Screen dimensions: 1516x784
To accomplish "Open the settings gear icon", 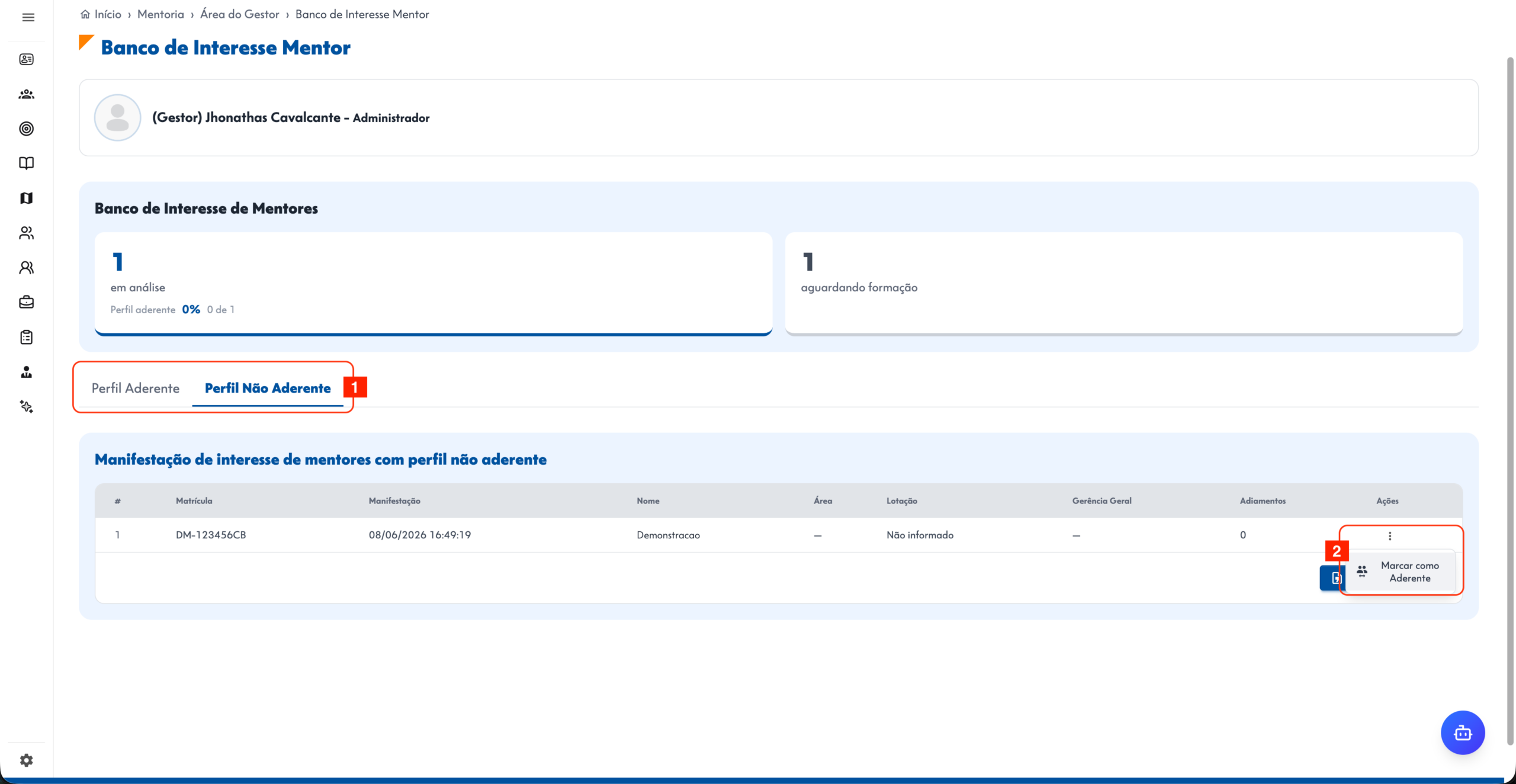I will pos(27,760).
